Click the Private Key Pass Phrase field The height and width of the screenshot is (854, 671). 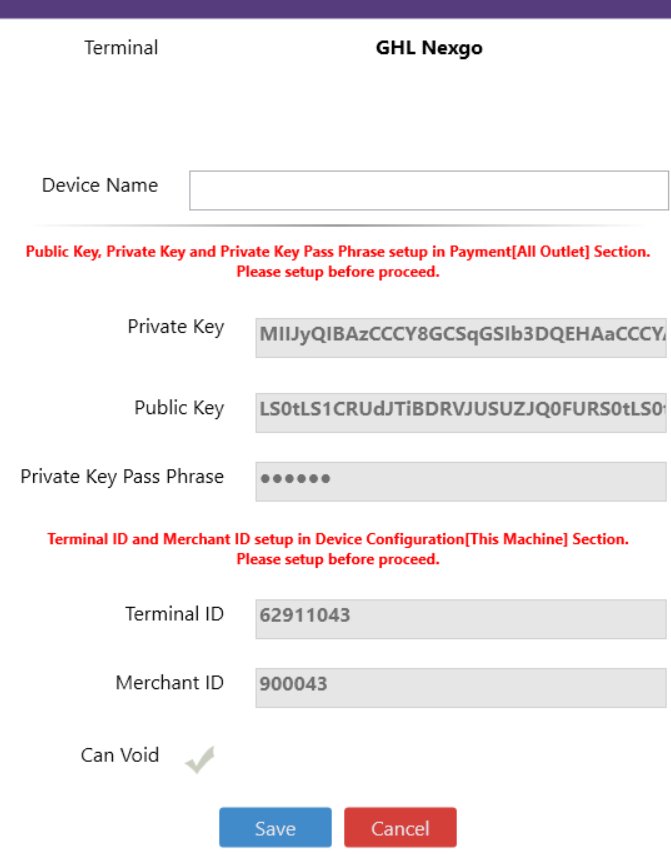coord(461,478)
